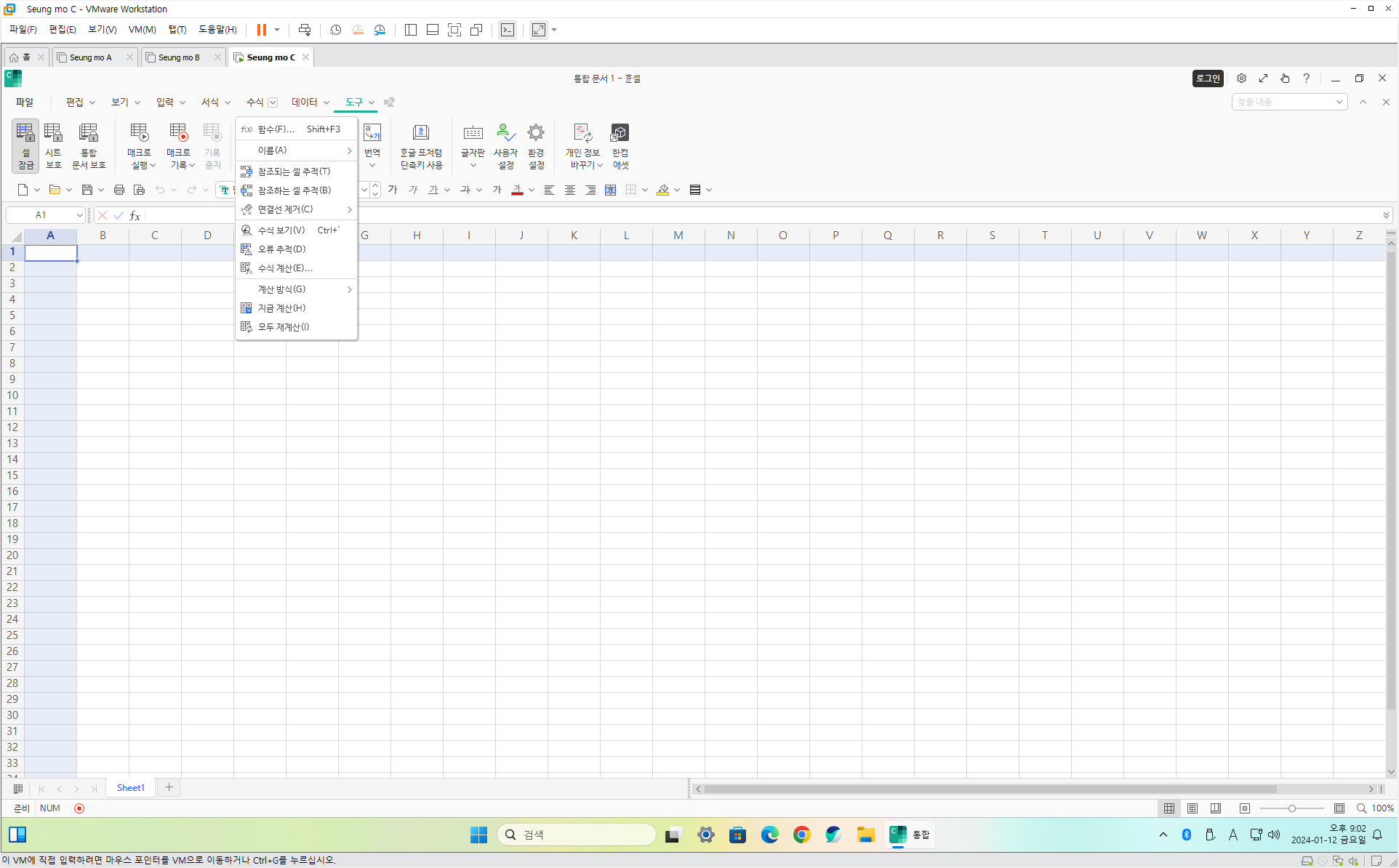Open Hancom Asset (한컴 애셋) icon

620,146
